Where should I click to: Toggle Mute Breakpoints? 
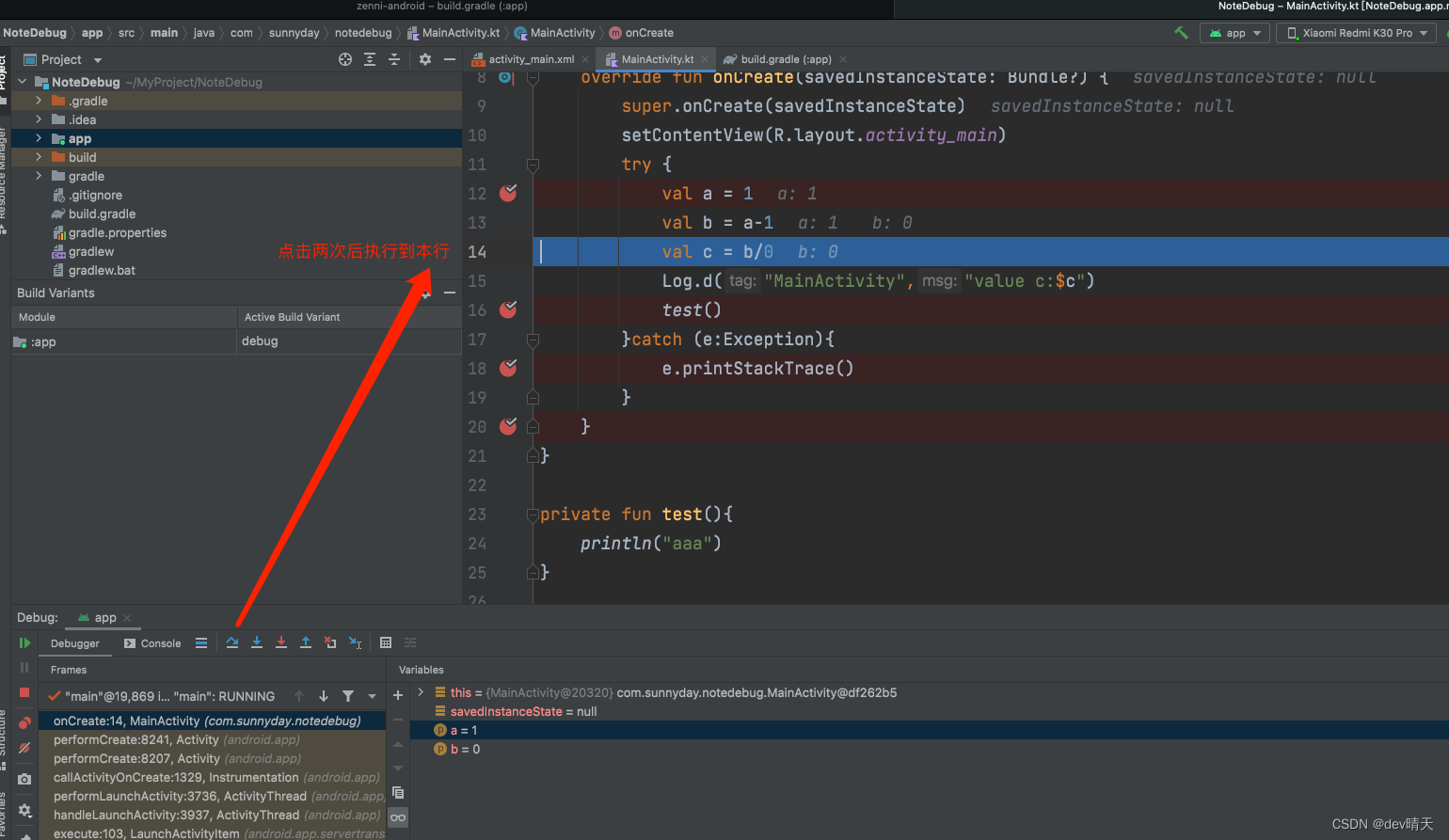point(24,748)
